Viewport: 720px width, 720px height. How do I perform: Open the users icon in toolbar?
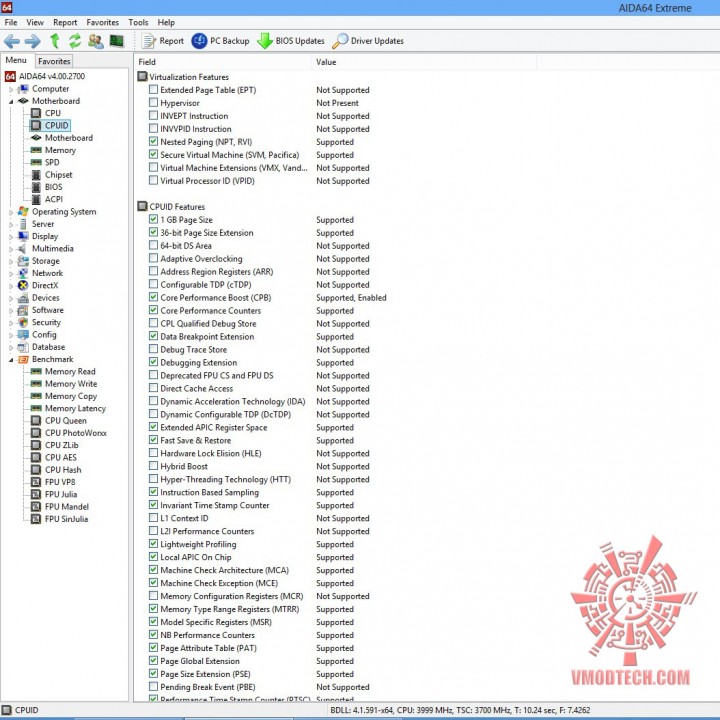pos(96,41)
